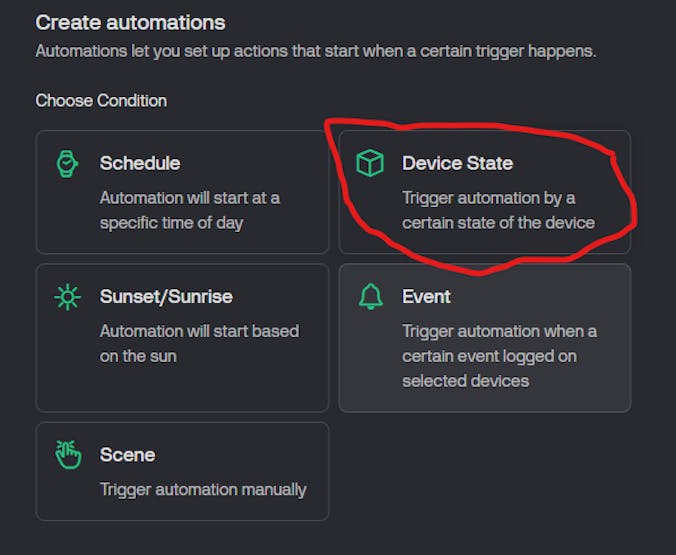Click the tapping hand icon for Scene
676x555 pixels.
coord(66,455)
